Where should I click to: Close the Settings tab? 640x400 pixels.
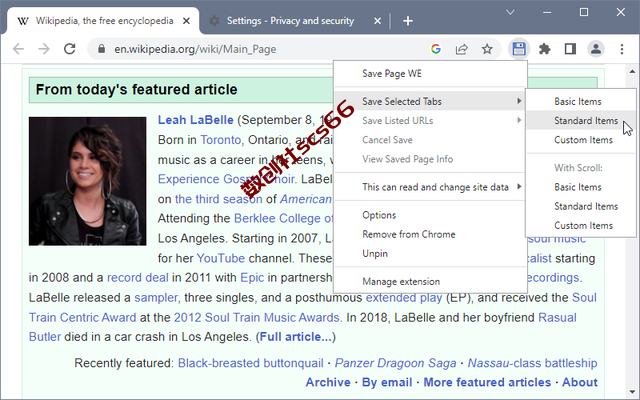pos(378,21)
